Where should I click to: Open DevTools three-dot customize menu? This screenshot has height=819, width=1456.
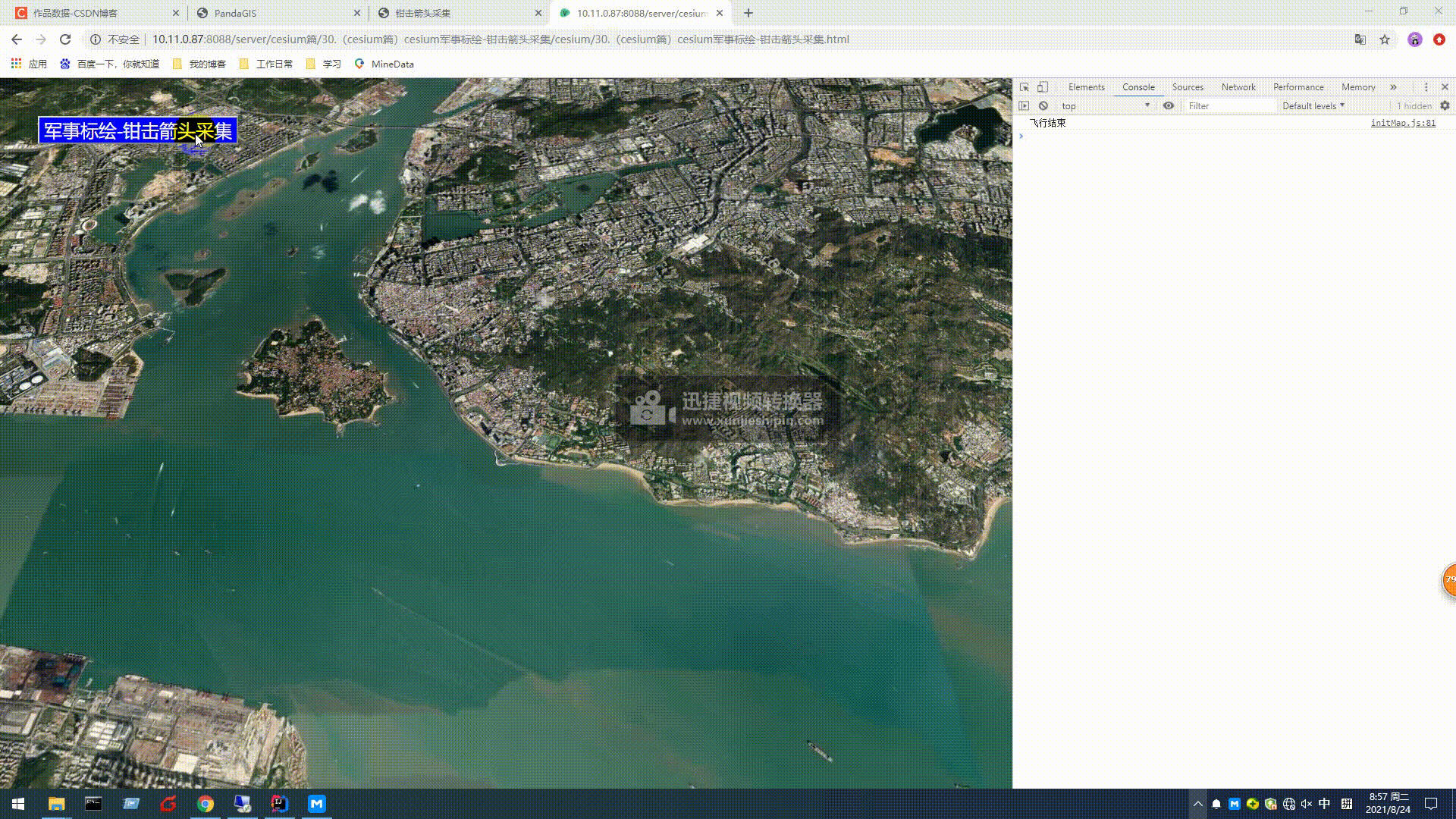[1426, 87]
